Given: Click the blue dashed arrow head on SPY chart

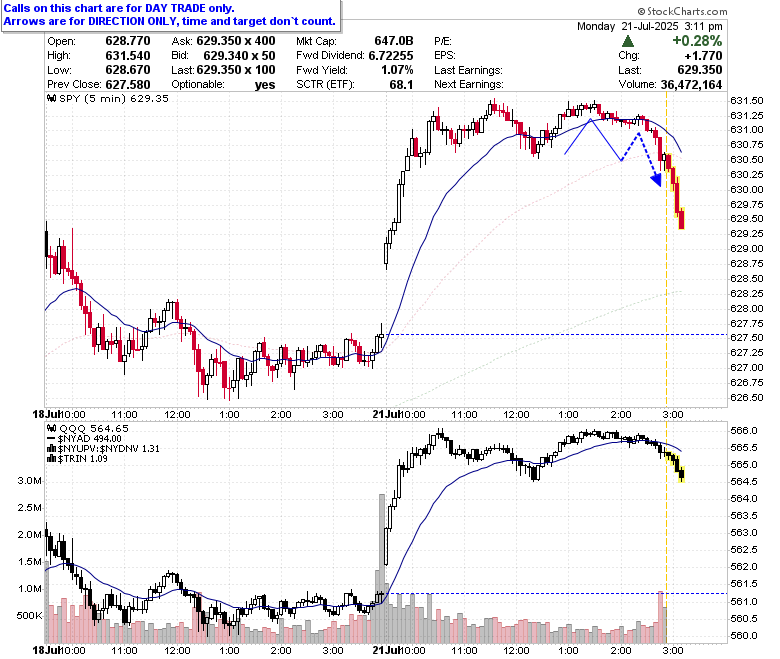Looking at the screenshot, I should click(657, 179).
